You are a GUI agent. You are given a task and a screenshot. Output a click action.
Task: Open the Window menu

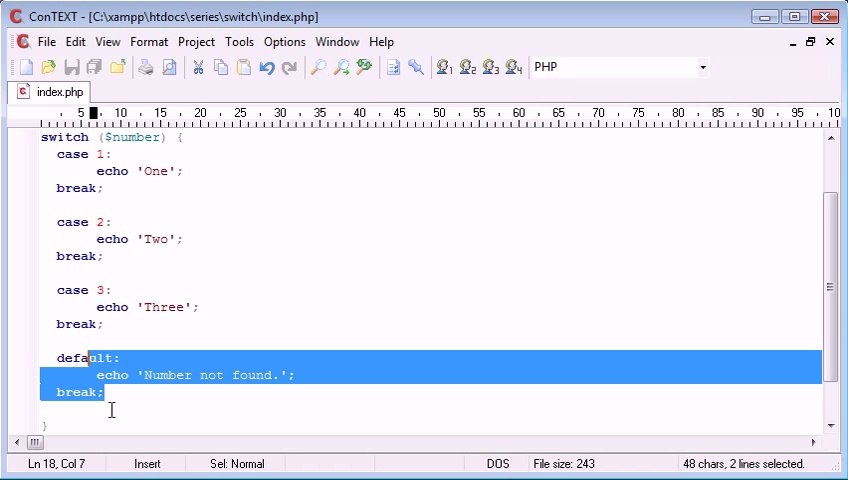click(x=337, y=42)
